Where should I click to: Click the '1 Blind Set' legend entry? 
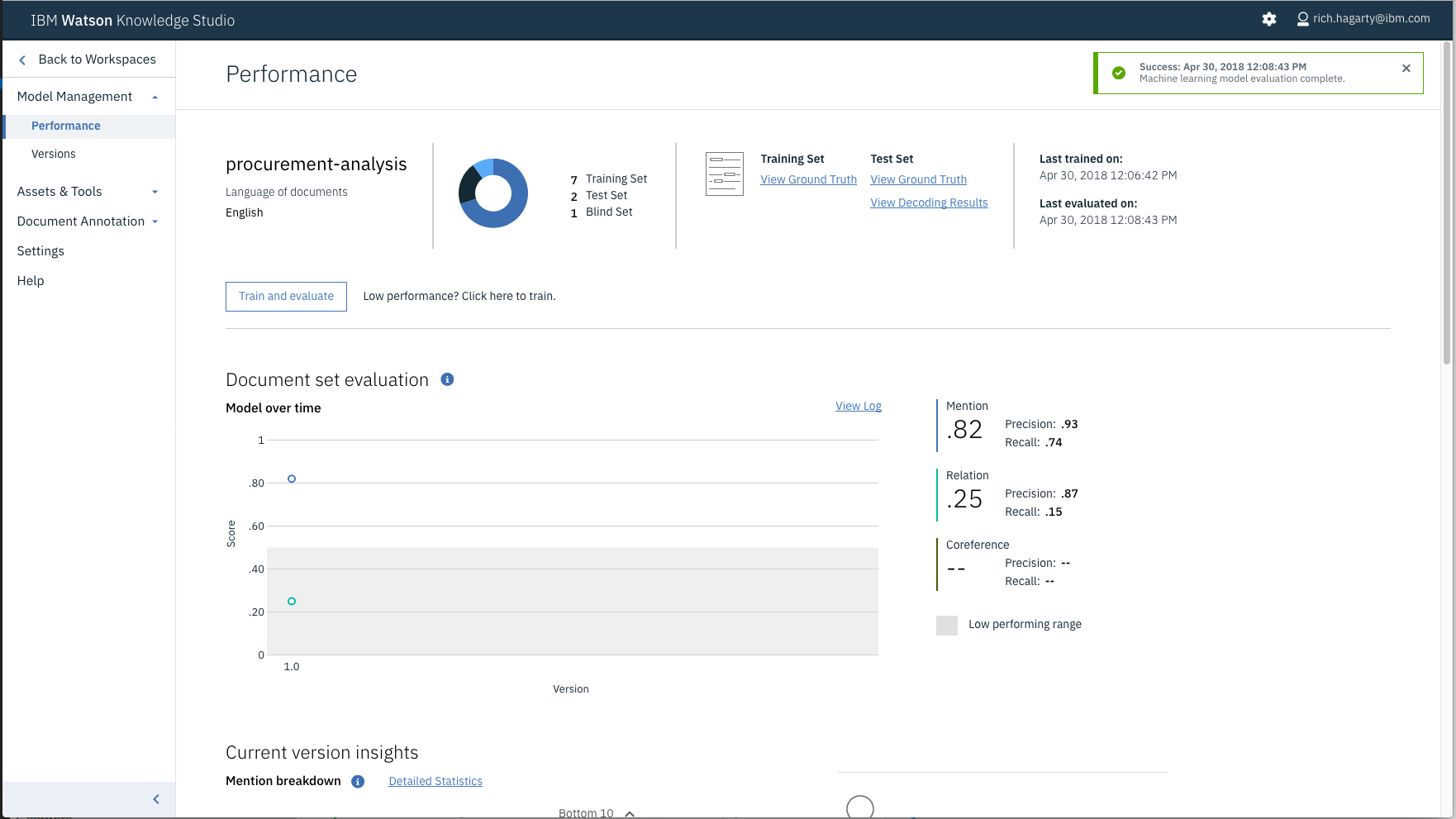(602, 212)
